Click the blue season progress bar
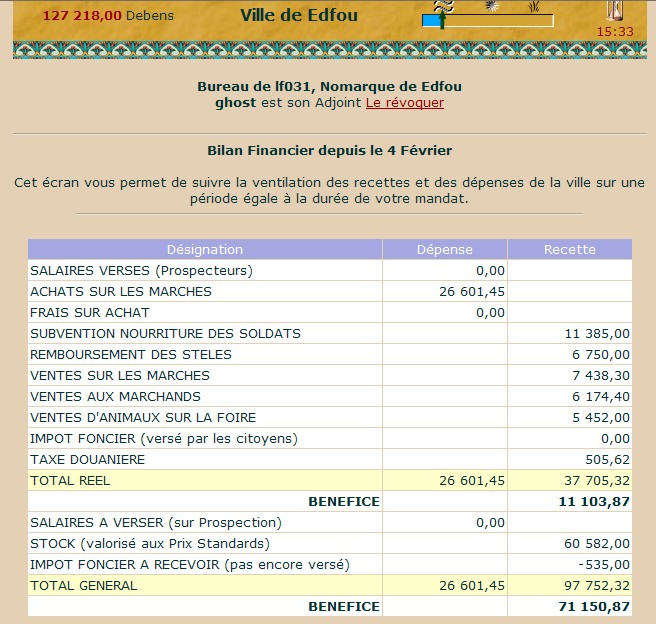Viewport: 656px width, 624px height. click(488, 20)
